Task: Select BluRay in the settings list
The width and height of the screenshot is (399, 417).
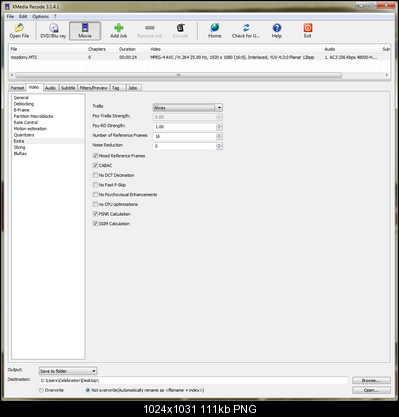Action: click(20, 154)
